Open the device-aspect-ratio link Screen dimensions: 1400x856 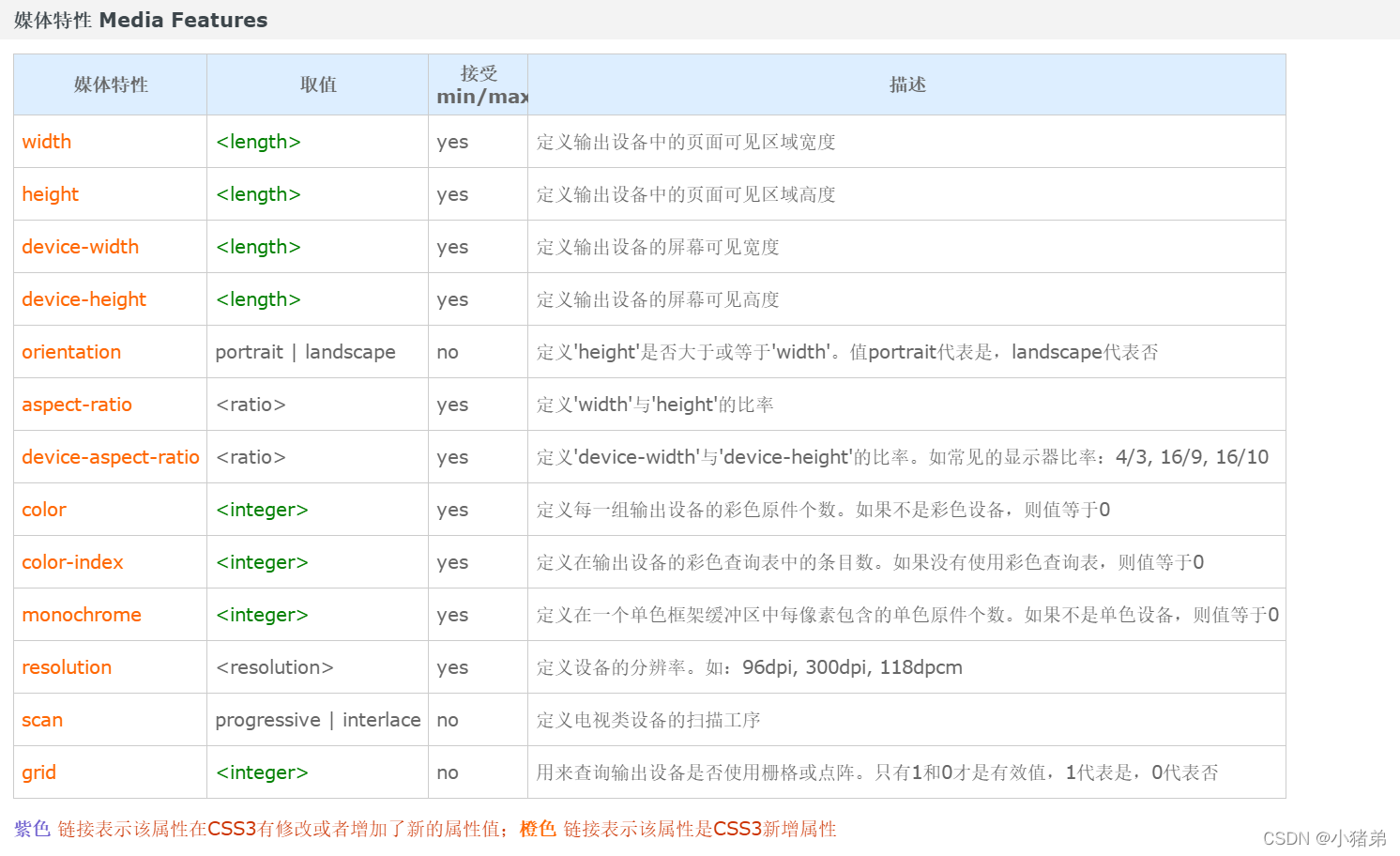coord(111,457)
